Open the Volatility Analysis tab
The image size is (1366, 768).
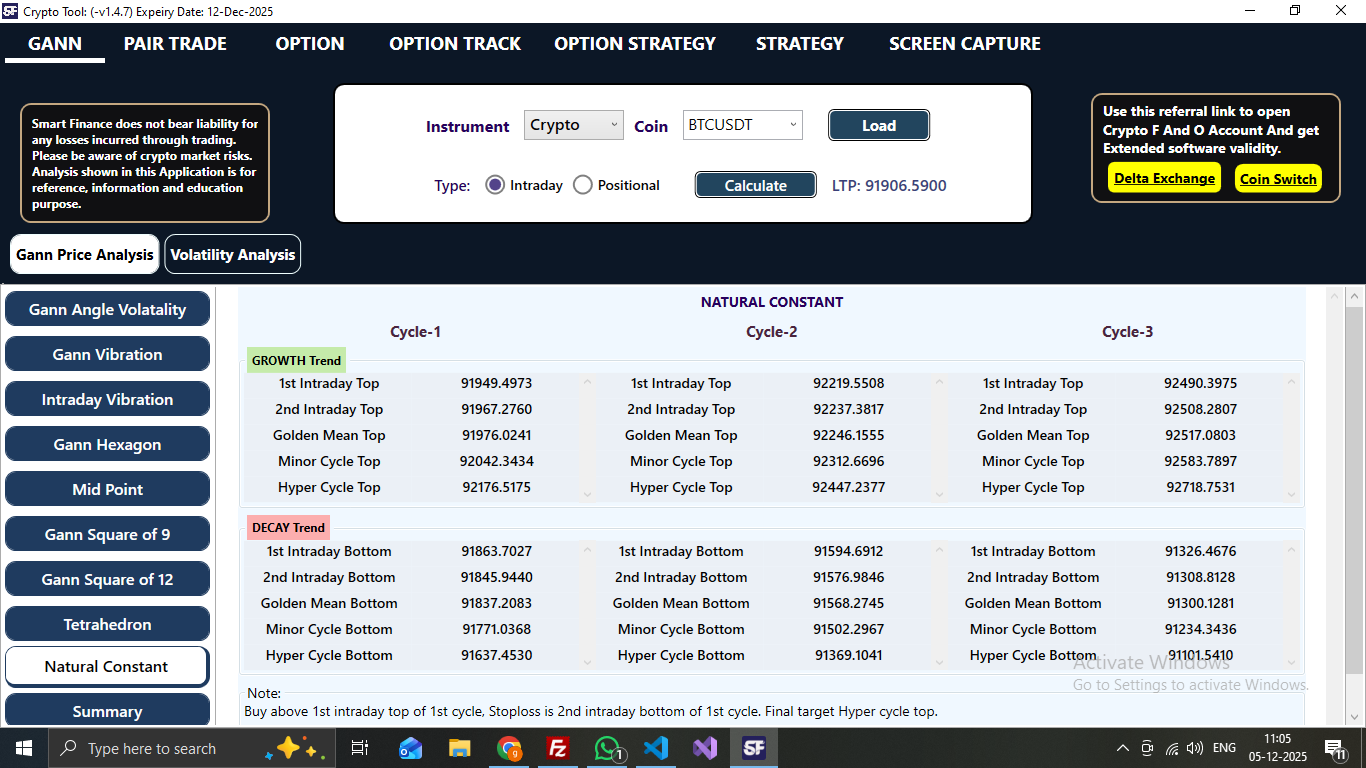tap(232, 254)
